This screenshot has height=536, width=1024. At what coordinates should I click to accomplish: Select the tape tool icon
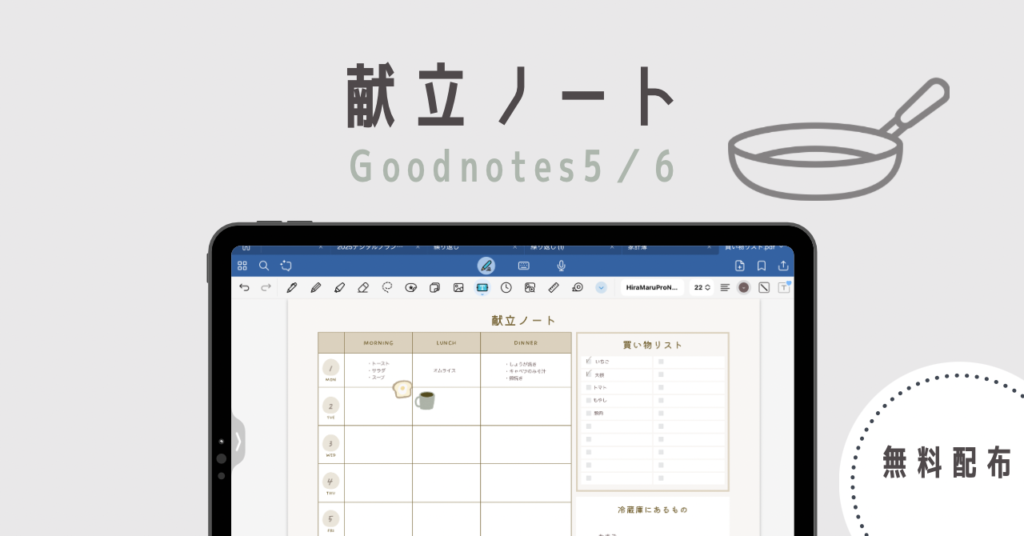tap(577, 287)
